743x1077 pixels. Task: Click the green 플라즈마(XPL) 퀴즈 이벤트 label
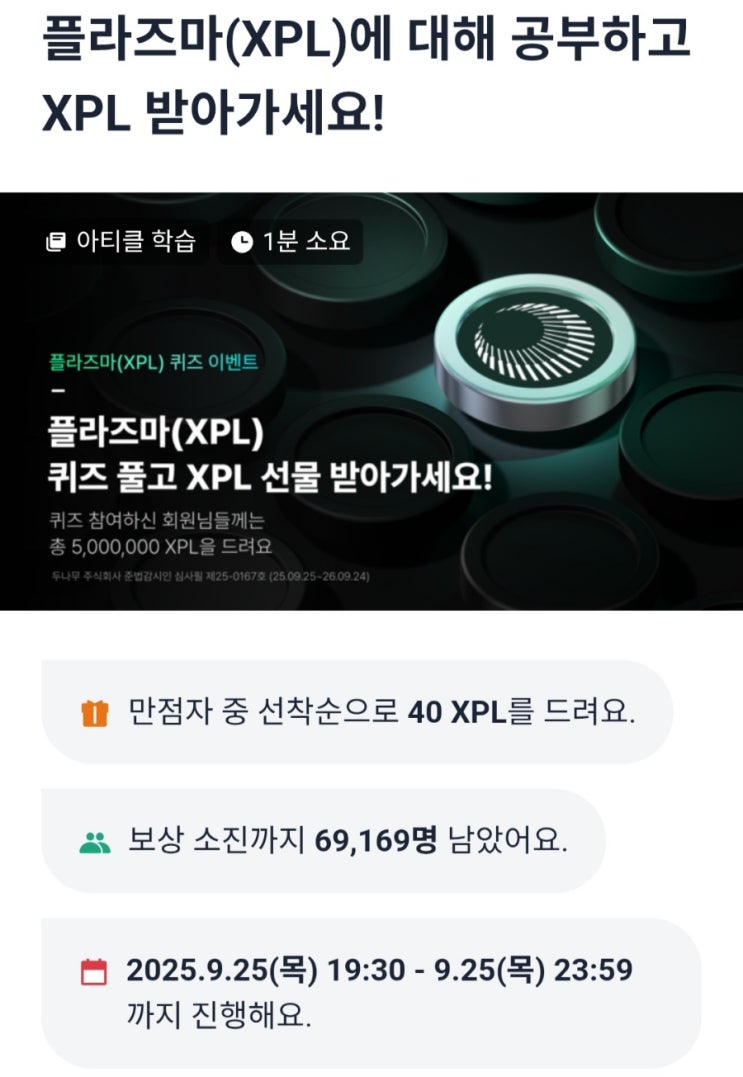pyautogui.click(x=154, y=361)
